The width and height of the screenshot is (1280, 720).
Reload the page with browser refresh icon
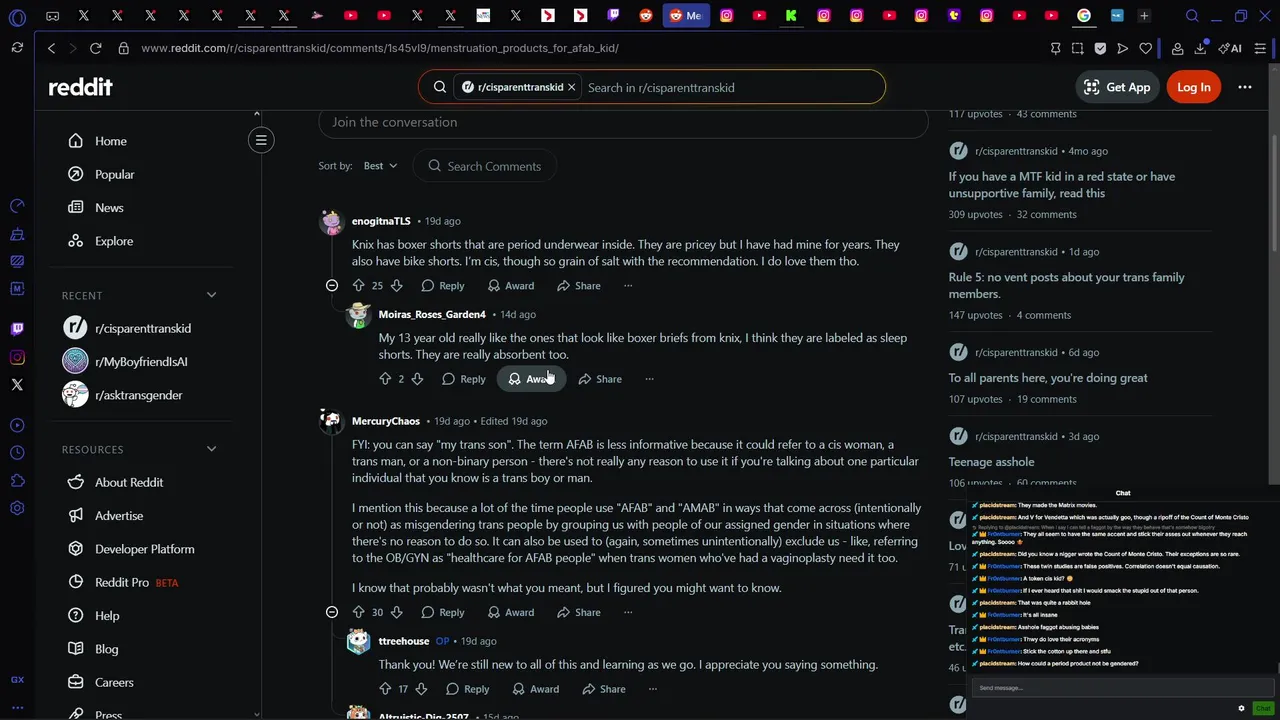(x=95, y=48)
